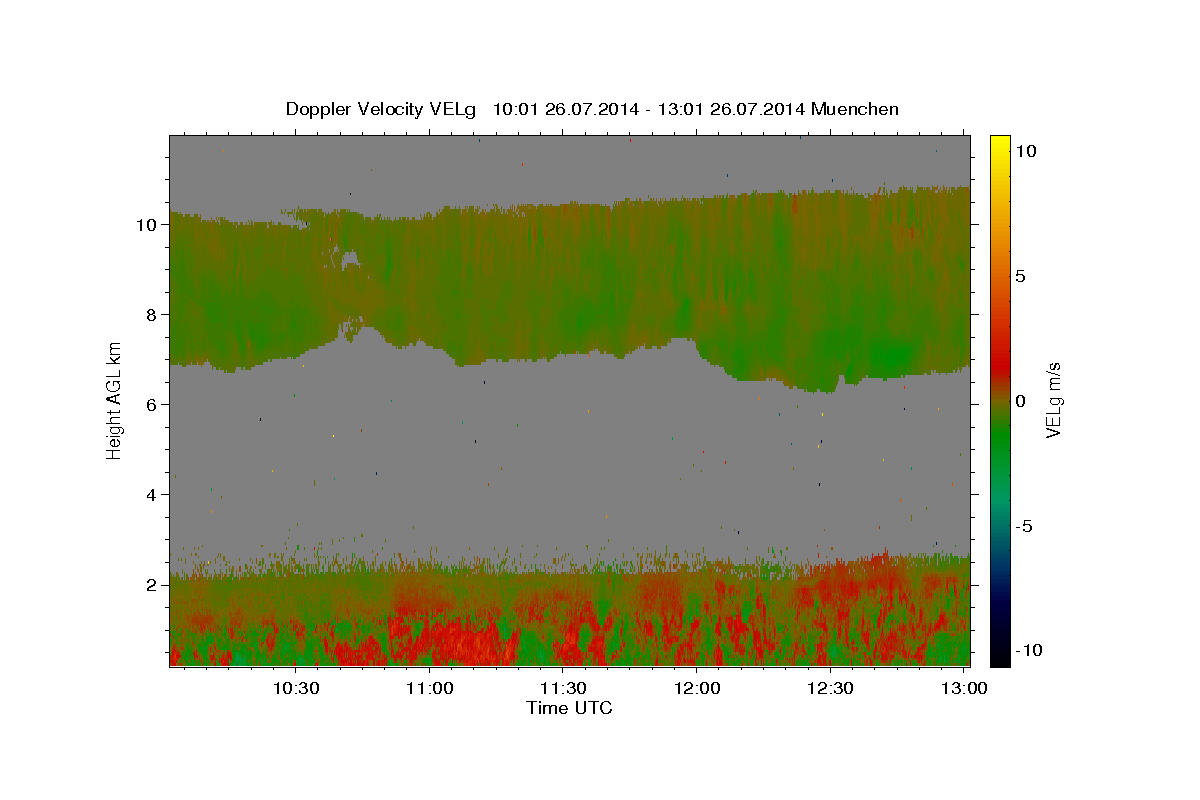This screenshot has width=1200, height=800.
Task: Click the colorbar value 10 label
Action: [1026, 150]
